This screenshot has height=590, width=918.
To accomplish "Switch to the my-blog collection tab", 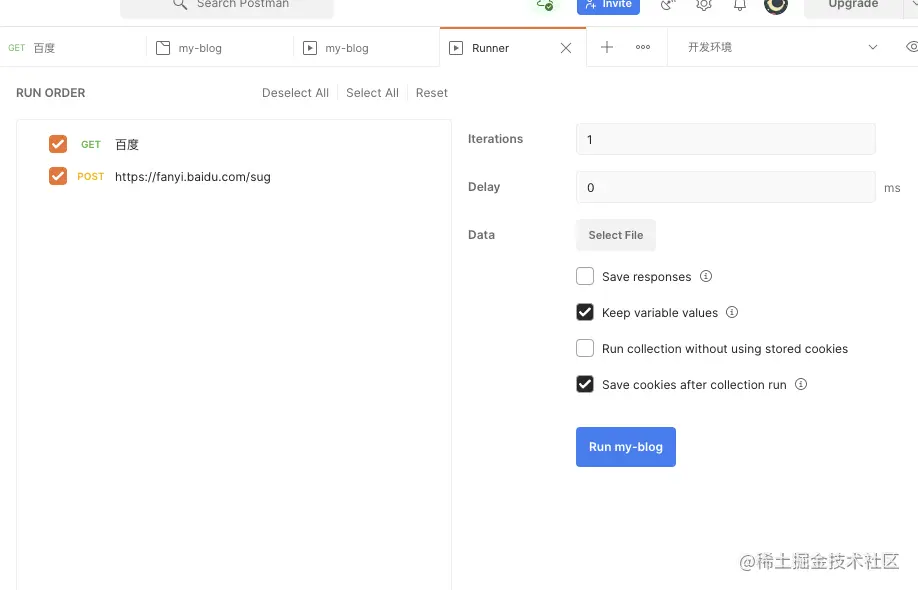I will pyautogui.click(x=220, y=48).
